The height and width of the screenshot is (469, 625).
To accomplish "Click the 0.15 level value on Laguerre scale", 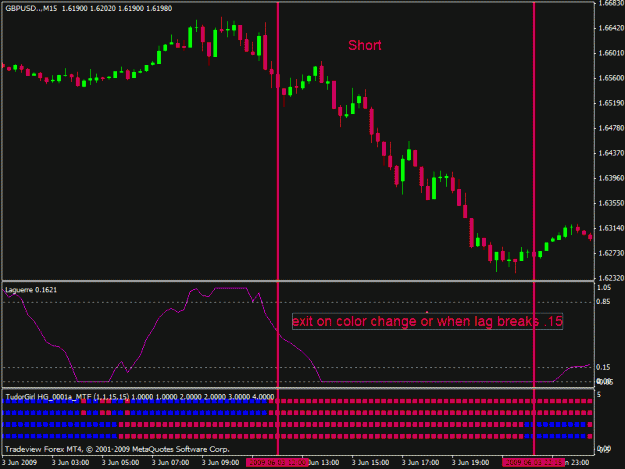I will point(603,367).
